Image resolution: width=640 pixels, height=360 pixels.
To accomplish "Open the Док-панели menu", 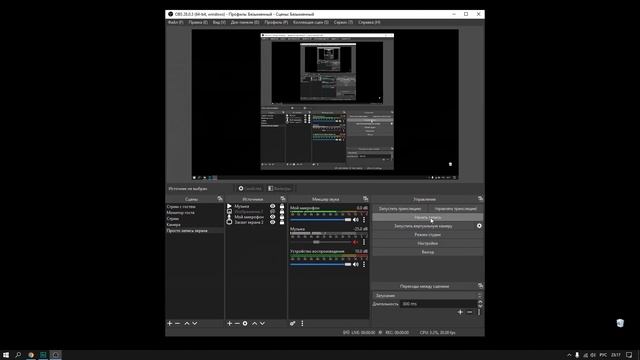I will [245, 22].
